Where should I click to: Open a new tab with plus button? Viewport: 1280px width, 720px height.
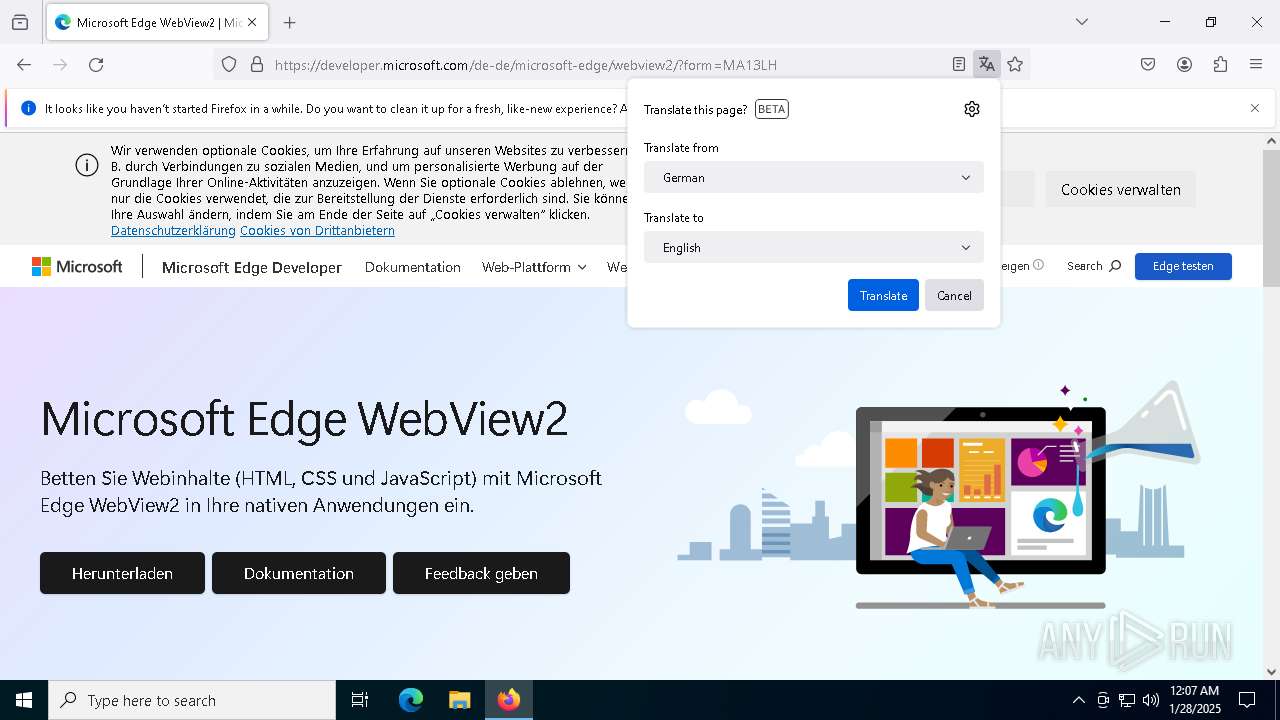[x=290, y=22]
